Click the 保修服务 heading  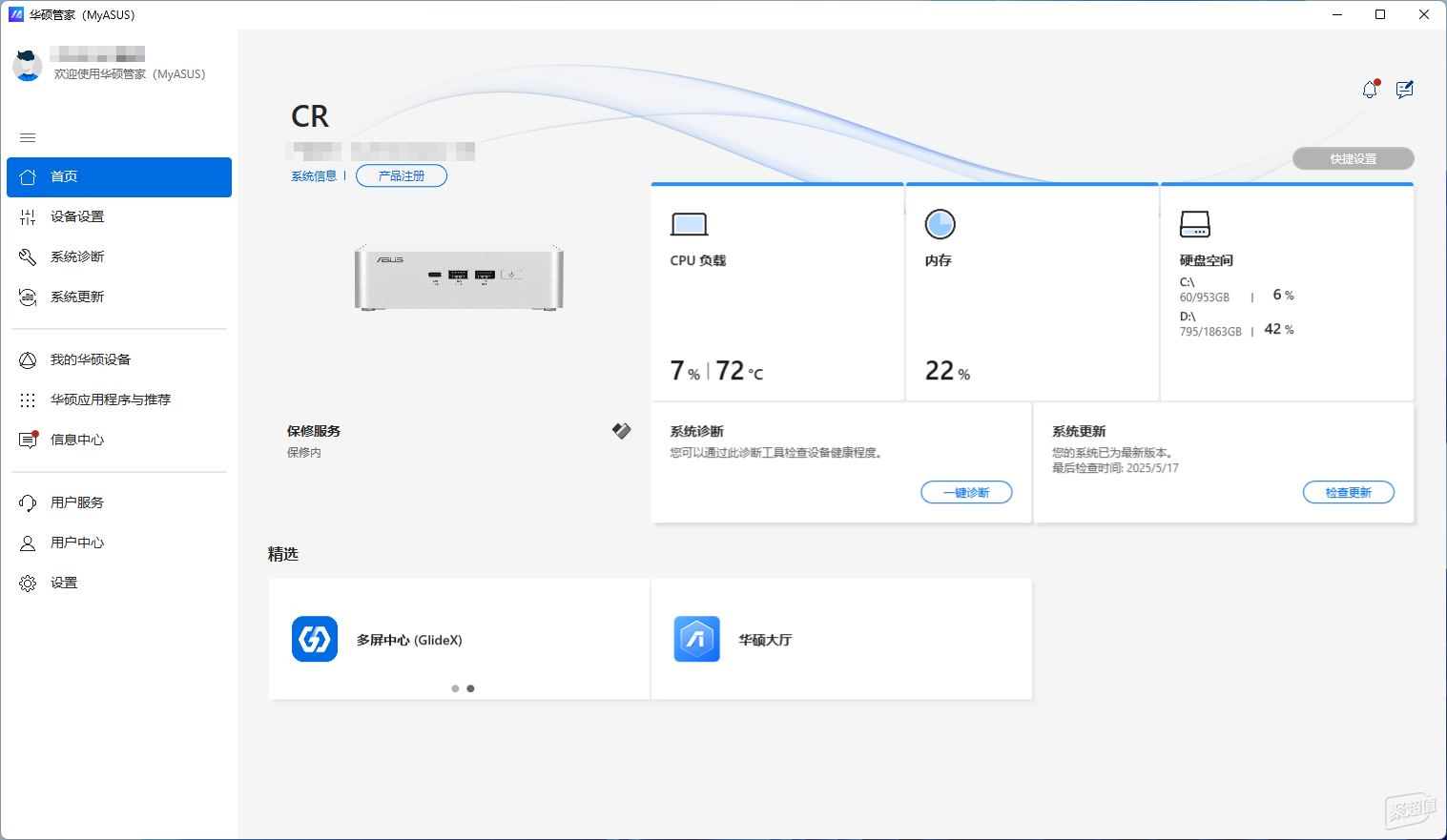314,431
